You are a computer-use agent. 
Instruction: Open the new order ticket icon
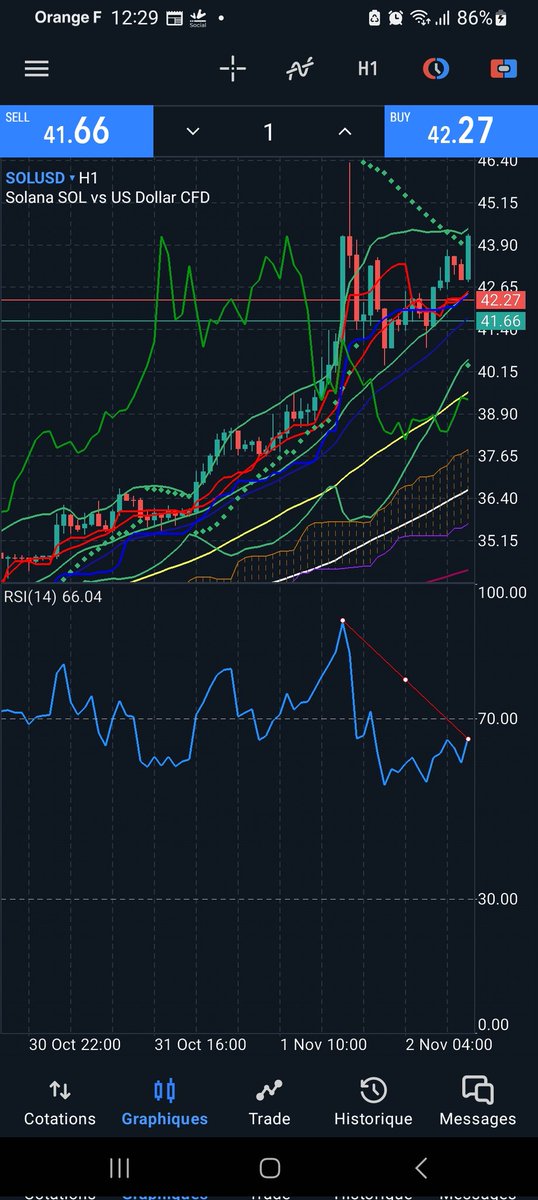point(503,69)
